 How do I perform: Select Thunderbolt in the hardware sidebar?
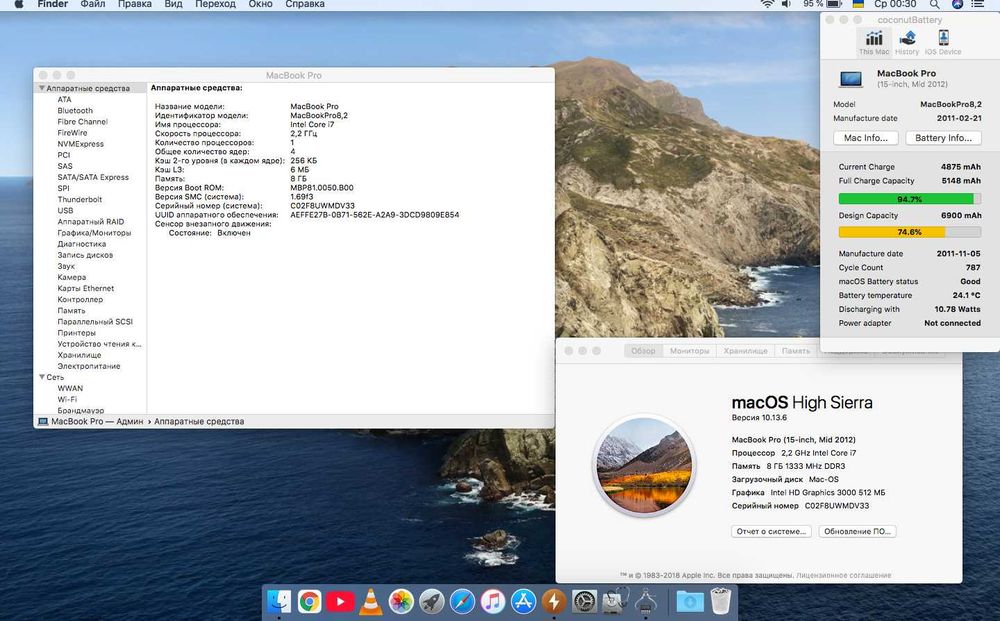coord(80,199)
